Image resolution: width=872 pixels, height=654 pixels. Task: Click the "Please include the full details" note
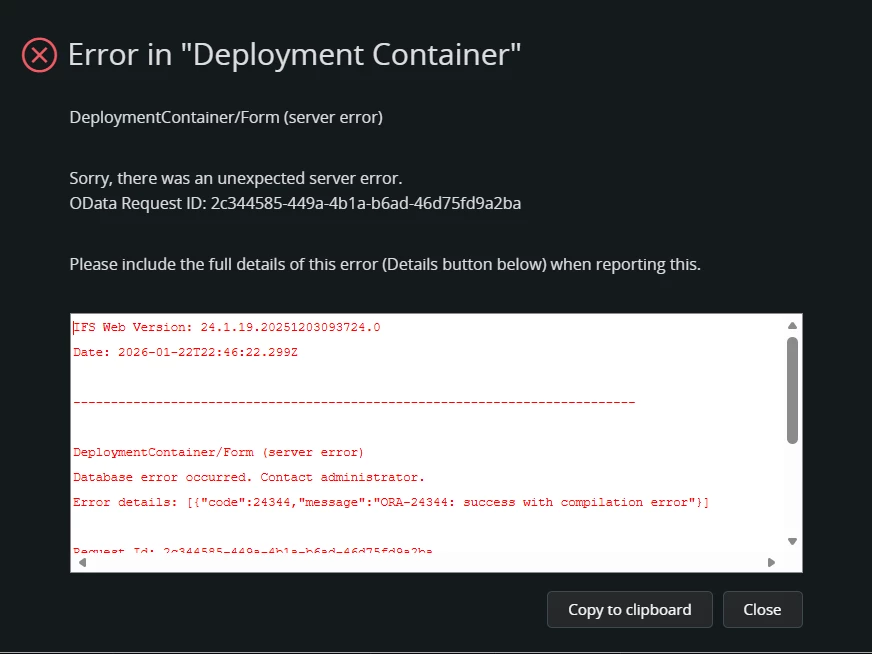(x=385, y=265)
